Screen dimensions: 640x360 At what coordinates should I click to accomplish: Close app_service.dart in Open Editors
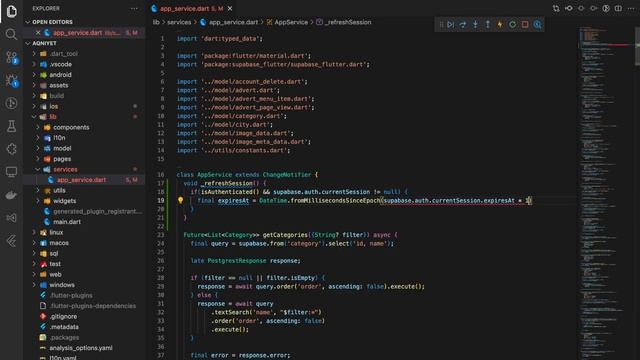[38, 33]
